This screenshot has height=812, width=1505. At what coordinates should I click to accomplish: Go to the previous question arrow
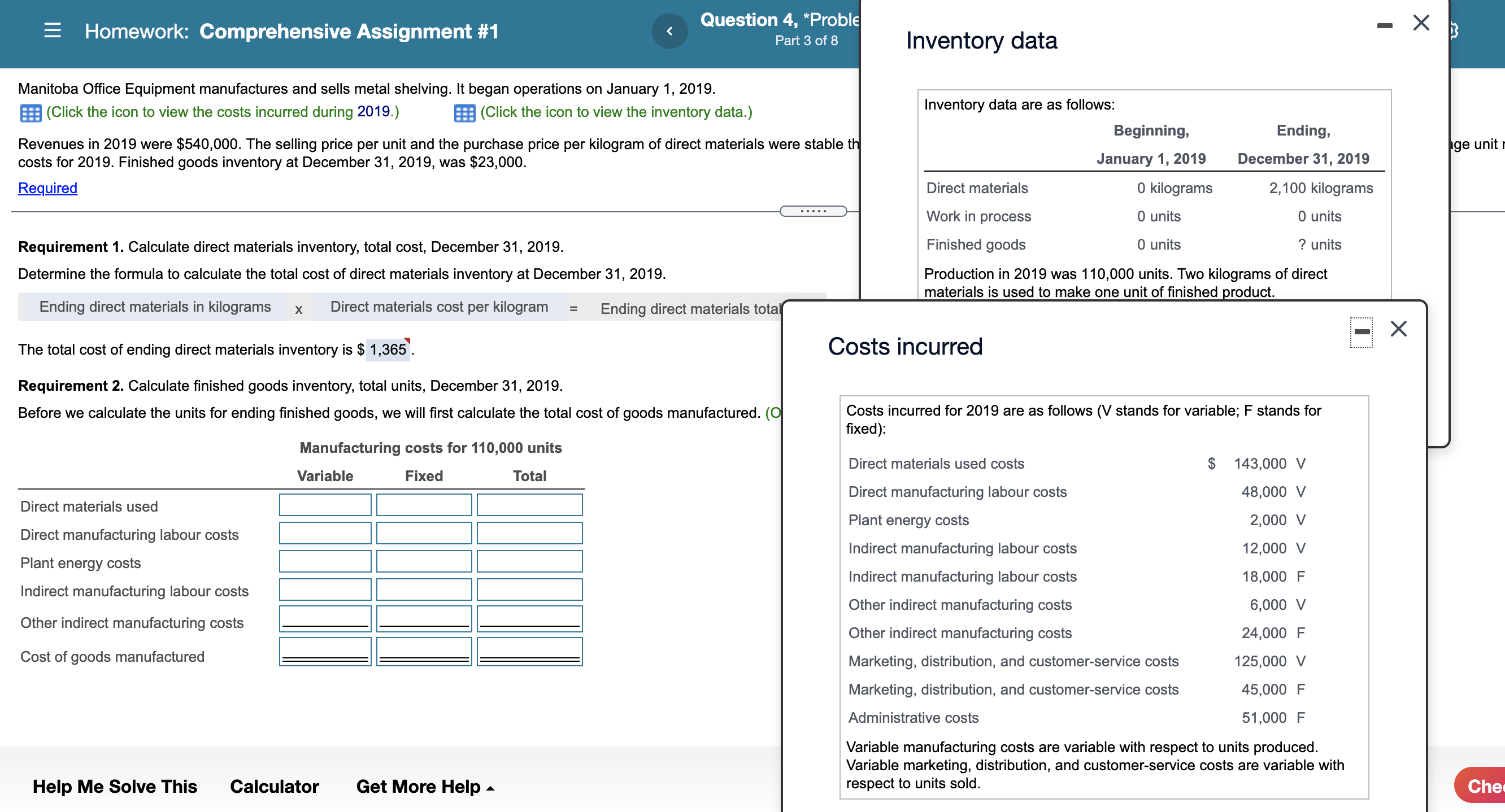(x=669, y=31)
